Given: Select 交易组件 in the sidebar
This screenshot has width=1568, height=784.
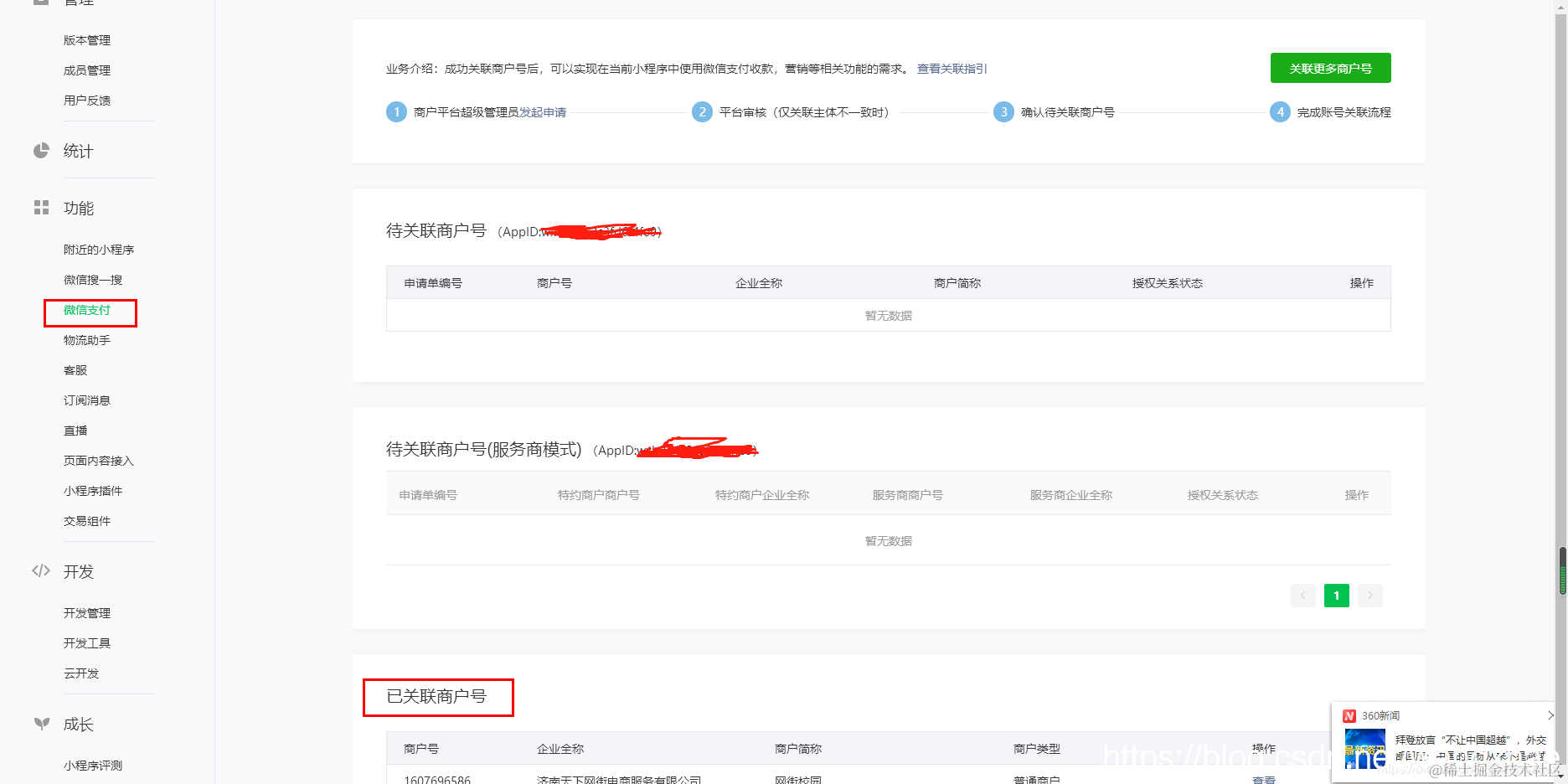Looking at the screenshot, I should pyautogui.click(x=87, y=520).
